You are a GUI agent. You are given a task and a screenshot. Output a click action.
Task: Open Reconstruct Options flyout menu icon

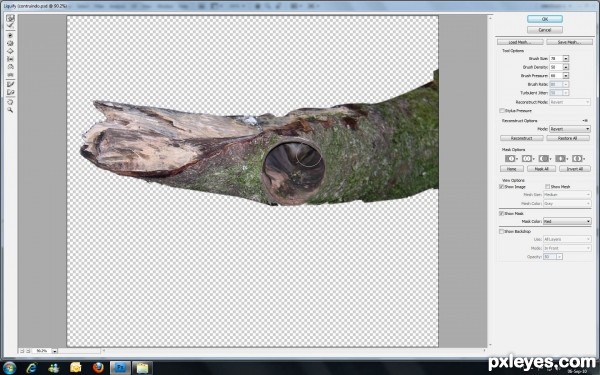[585, 121]
